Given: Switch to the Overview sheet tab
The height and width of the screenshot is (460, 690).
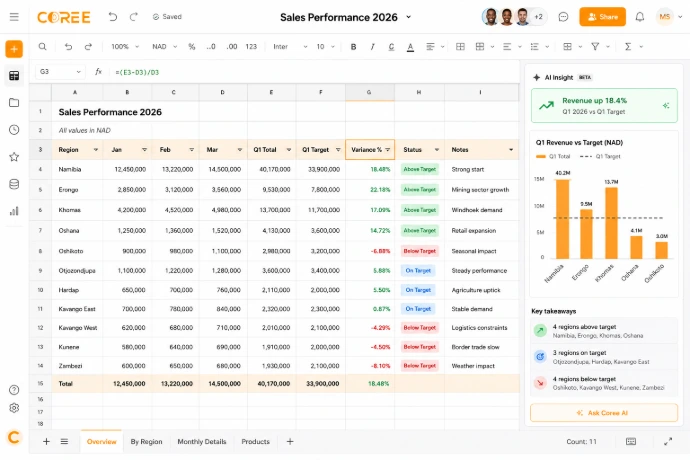Looking at the screenshot, I should click(x=101, y=442).
